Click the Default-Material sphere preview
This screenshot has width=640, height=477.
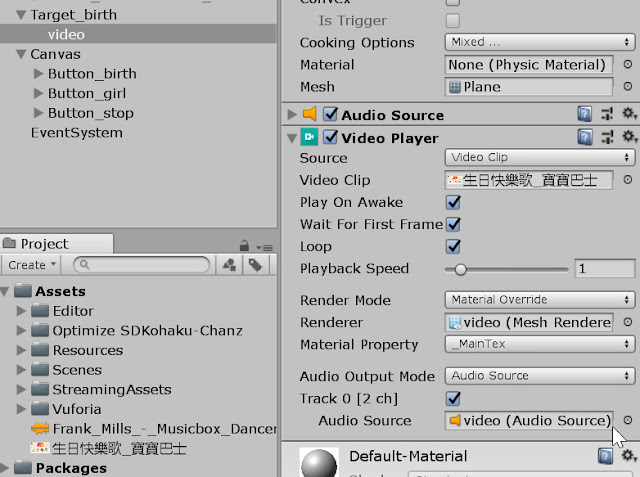[x=319, y=462]
